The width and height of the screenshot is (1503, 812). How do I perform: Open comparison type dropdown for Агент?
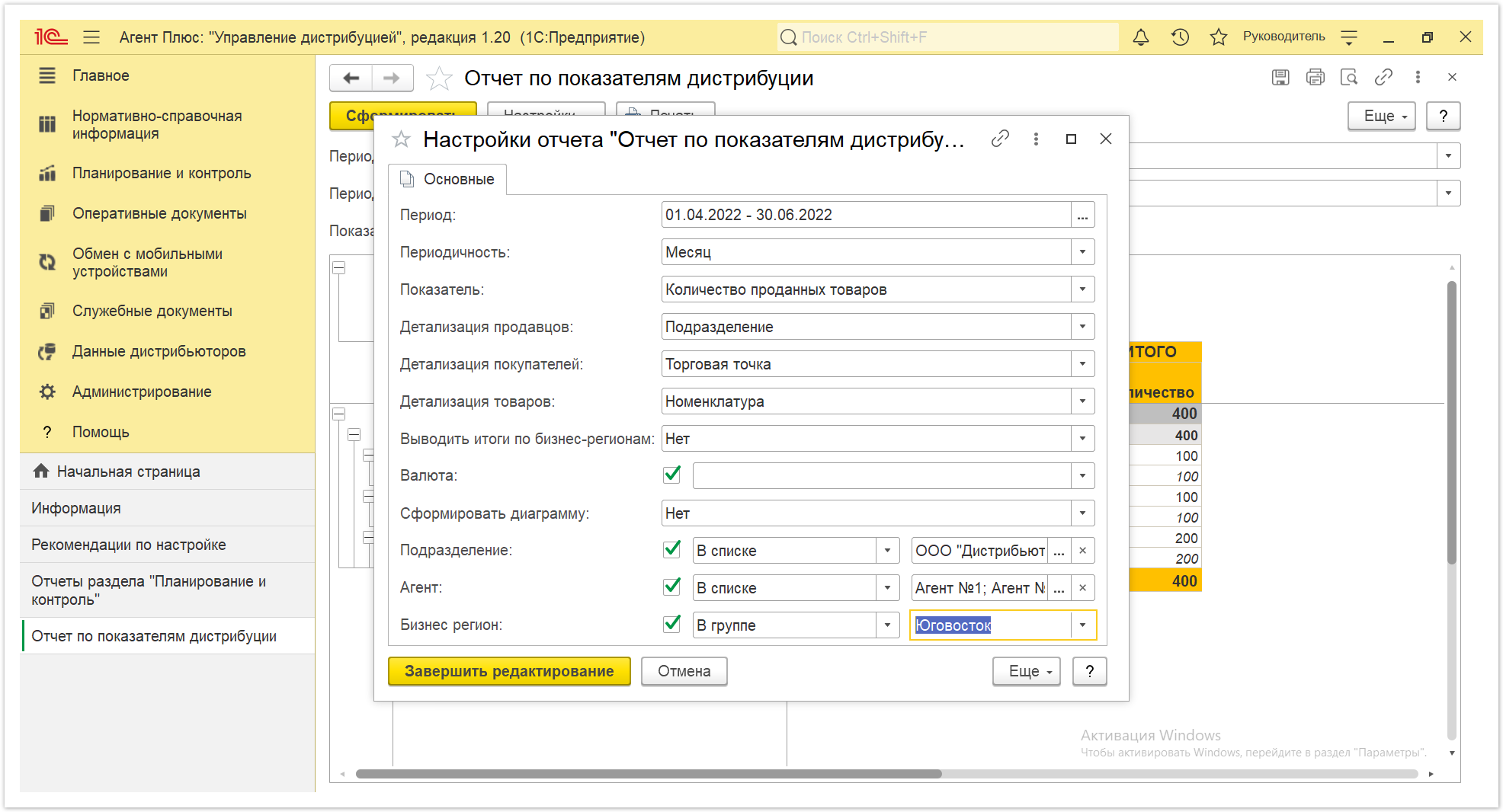pos(887,587)
